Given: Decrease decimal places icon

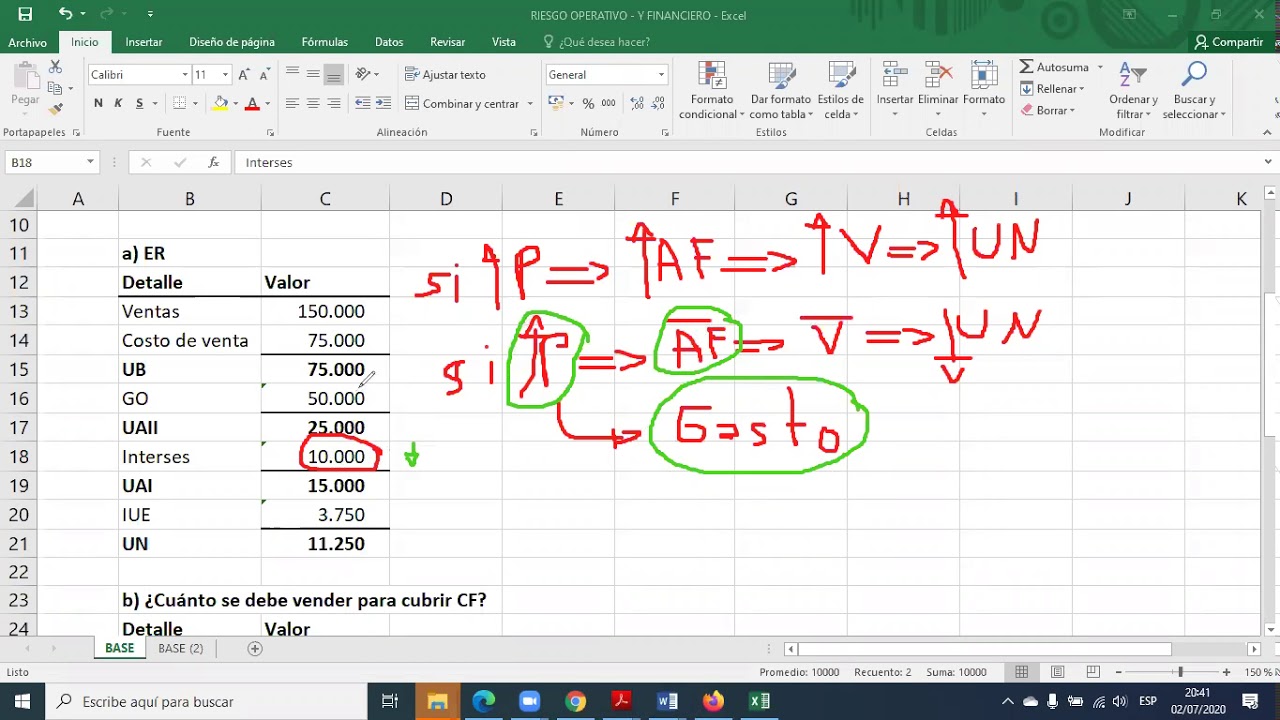Looking at the screenshot, I should click(657, 103).
